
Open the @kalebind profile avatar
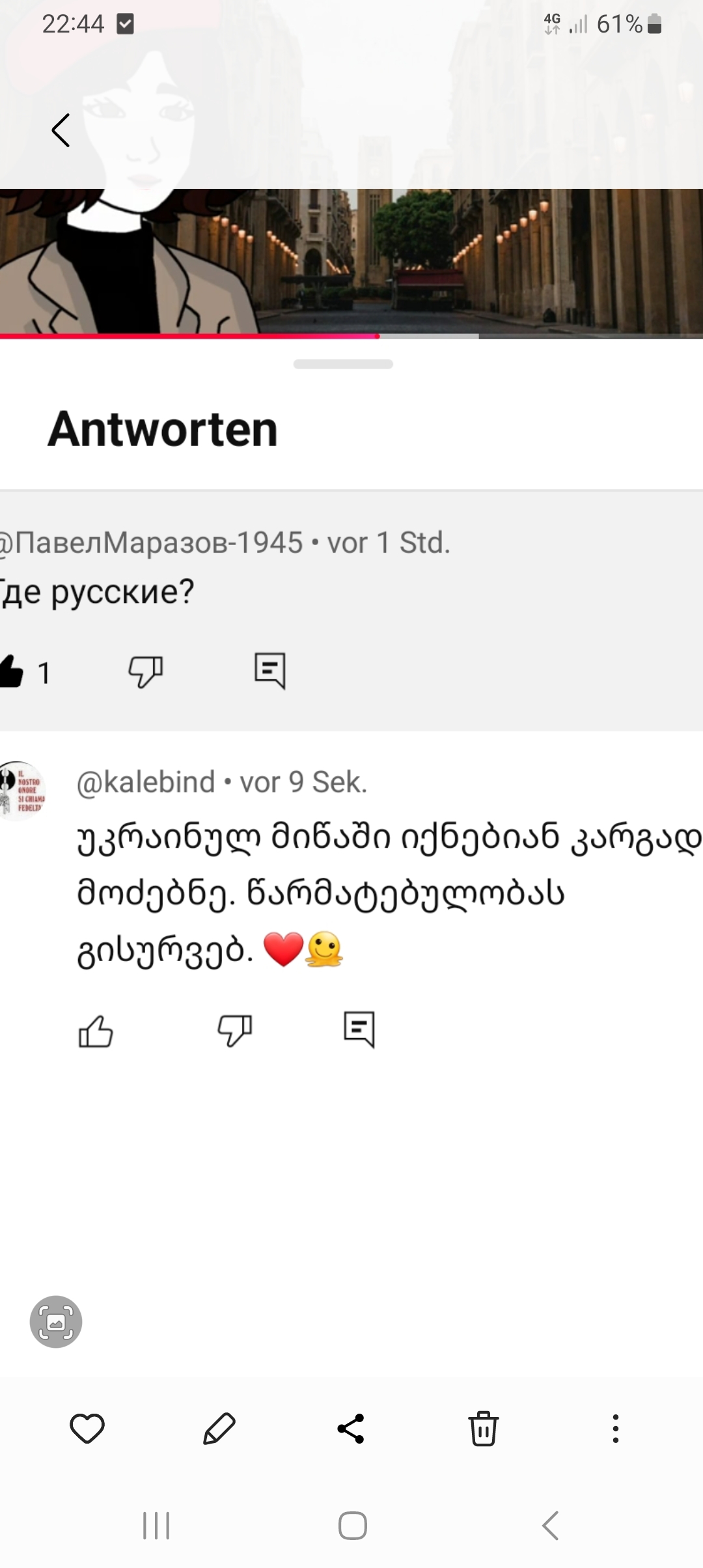point(21,791)
